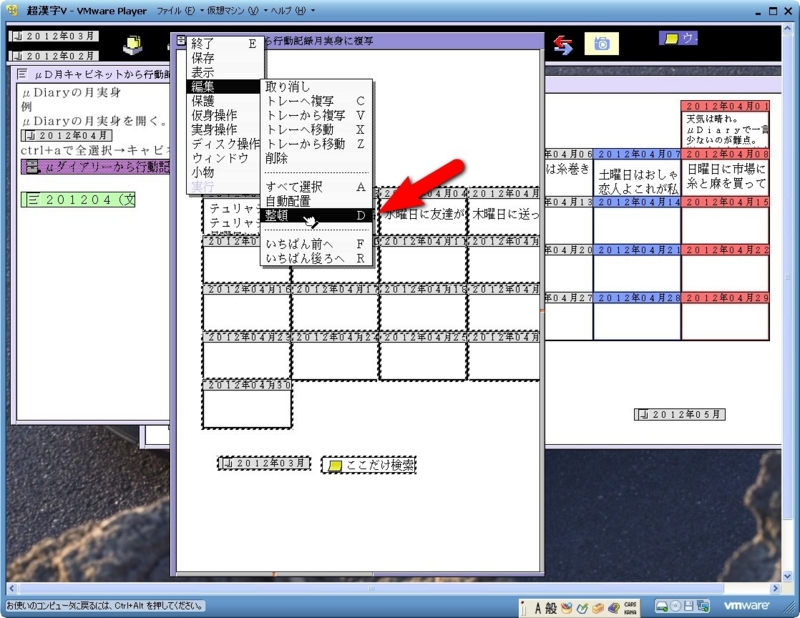This screenshot has width=800, height=618.
Task: Click the A input mode indicator
Action: pos(538,608)
